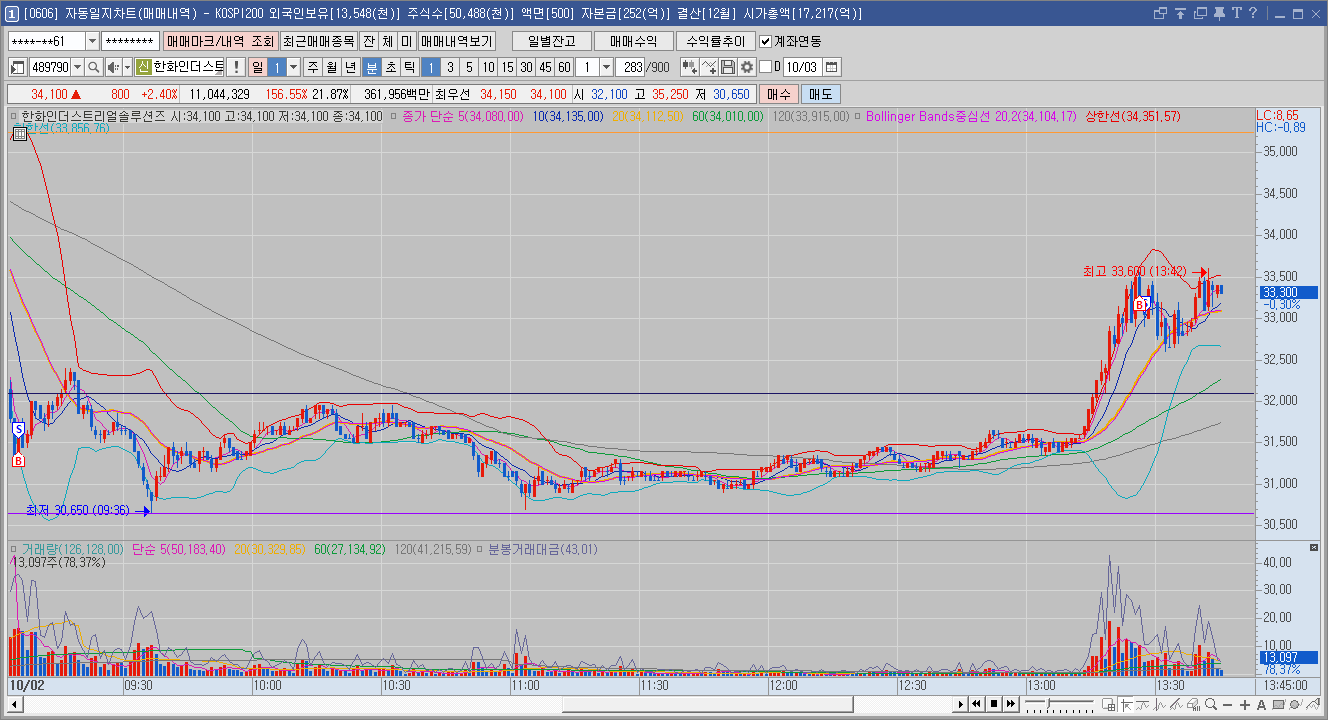The height and width of the screenshot is (720, 1328).
Task: Click the stock search magnifier icon
Action: click(x=93, y=67)
